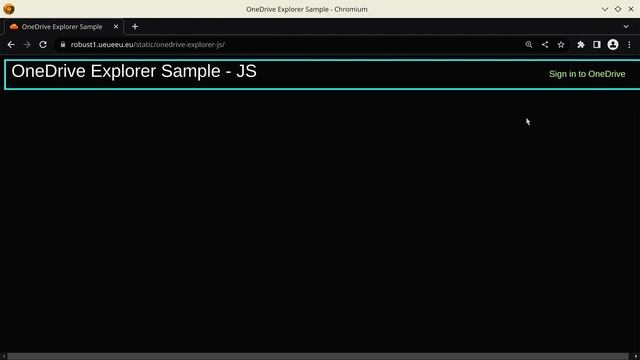
Task: Click the horizontal scrollbar at the bottom
Action: point(318,356)
